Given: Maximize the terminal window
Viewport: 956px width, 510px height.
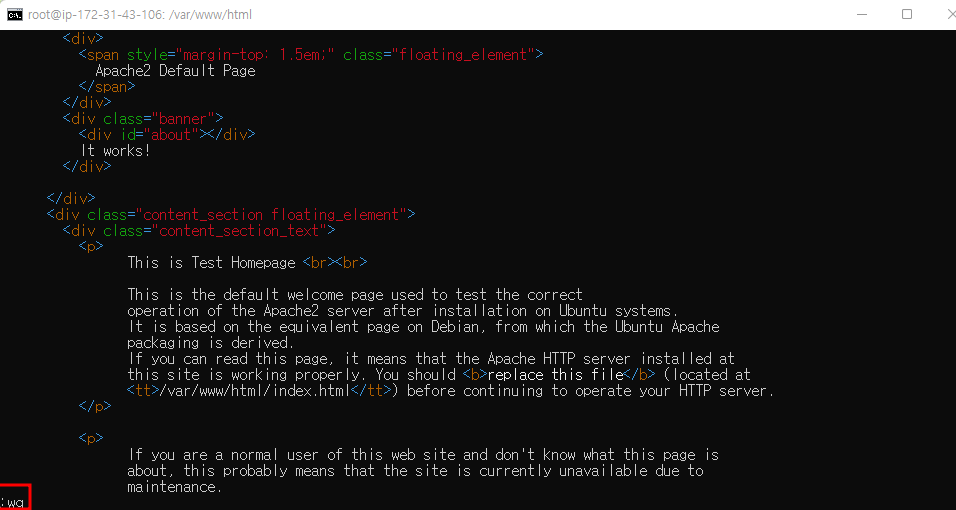Looking at the screenshot, I should click(x=907, y=14).
